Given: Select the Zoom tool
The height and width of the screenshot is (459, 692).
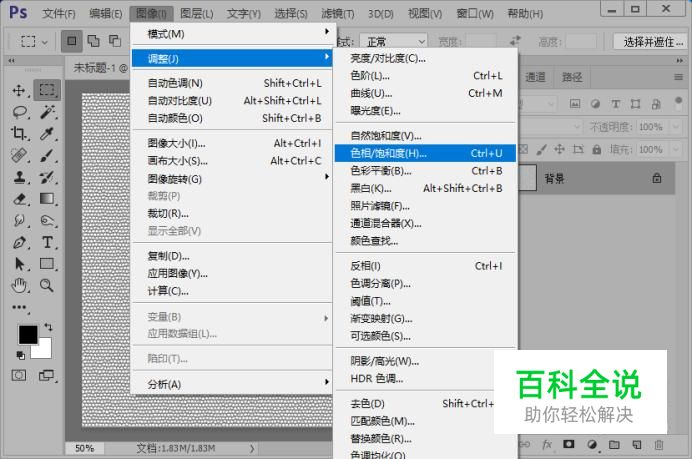Looking at the screenshot, I should click(x=47, y=286).
